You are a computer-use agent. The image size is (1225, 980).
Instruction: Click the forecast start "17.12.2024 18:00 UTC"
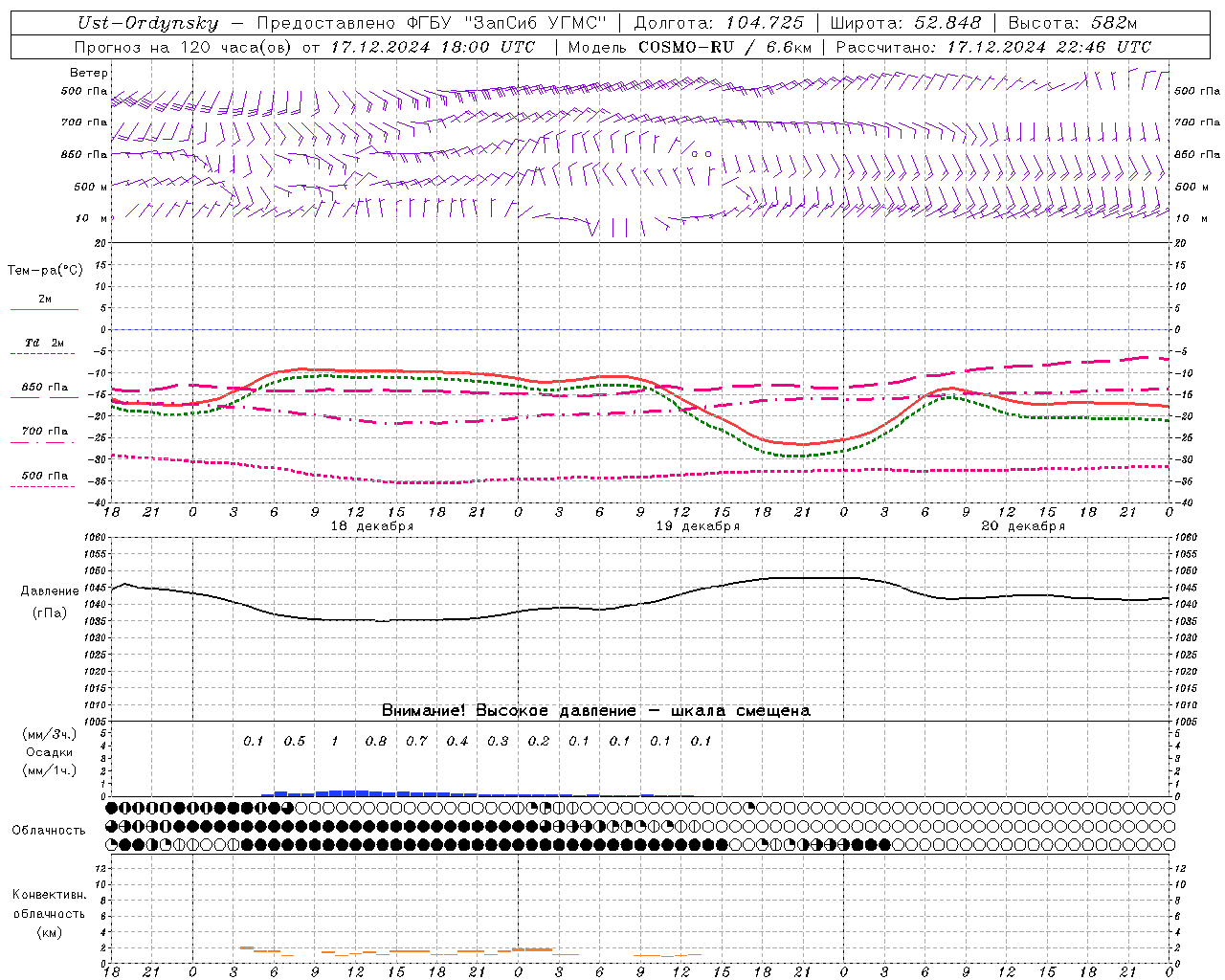[432, 47]
